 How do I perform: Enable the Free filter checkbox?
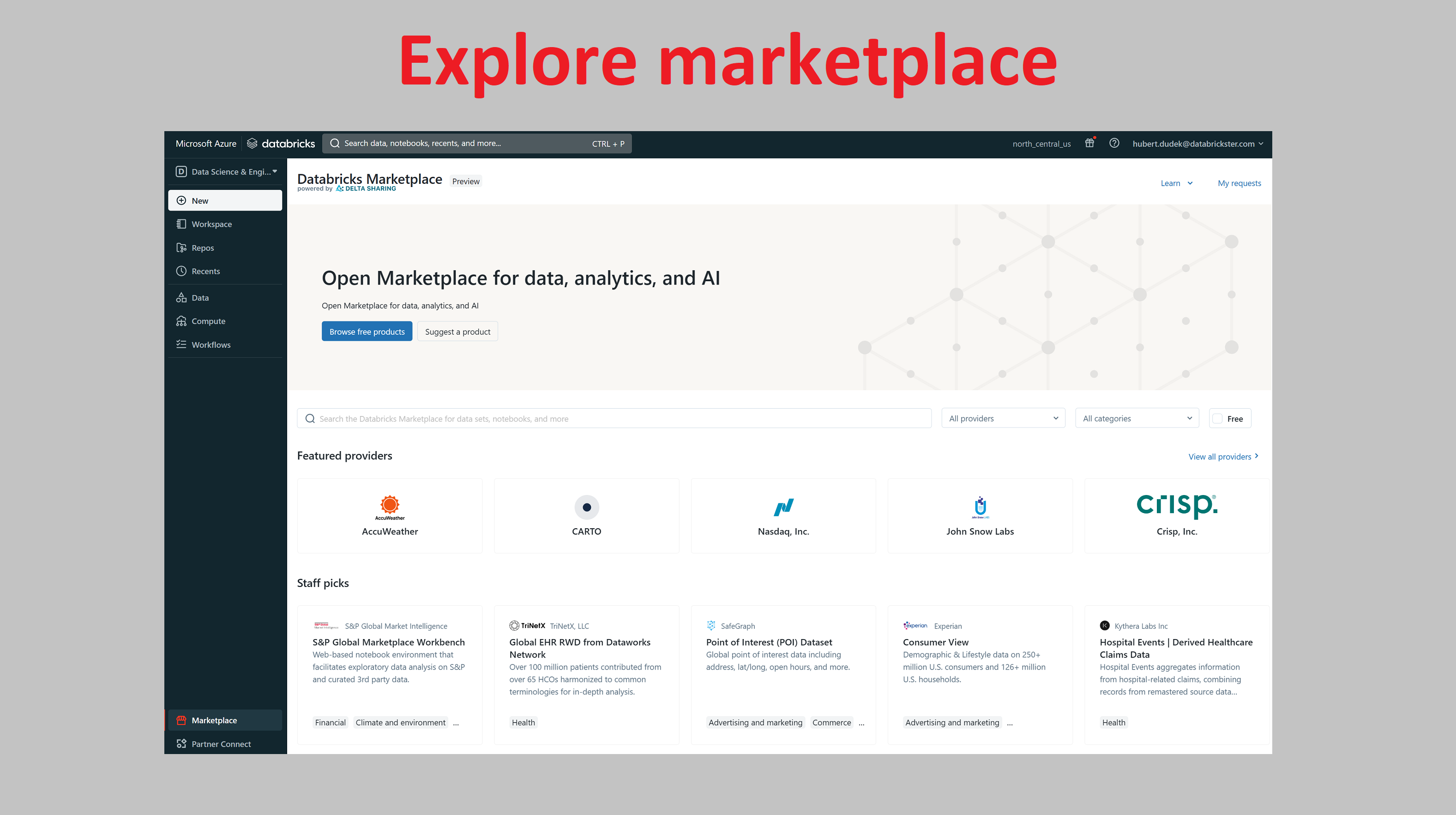pos(1217,419)
